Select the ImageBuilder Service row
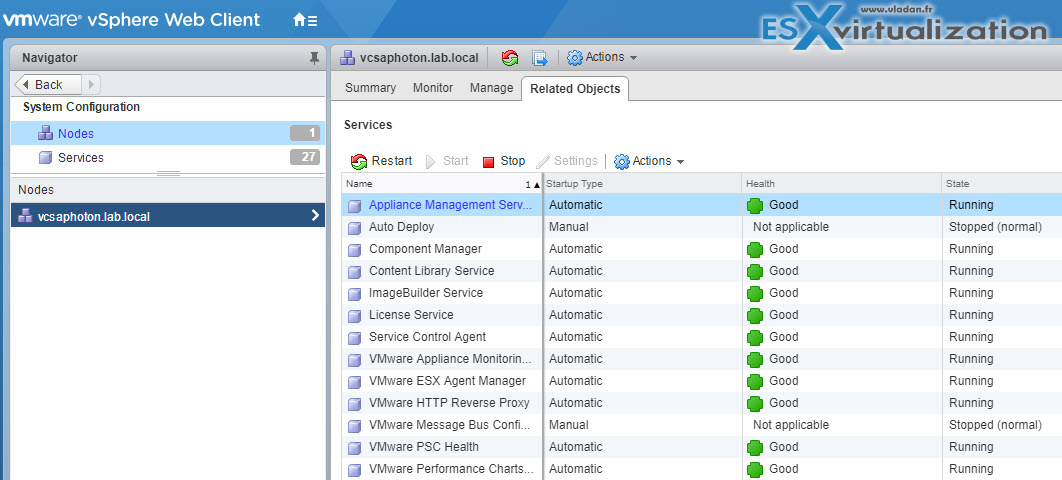Viewport: 1062px width, 480px height. click(x=702, y=293)
